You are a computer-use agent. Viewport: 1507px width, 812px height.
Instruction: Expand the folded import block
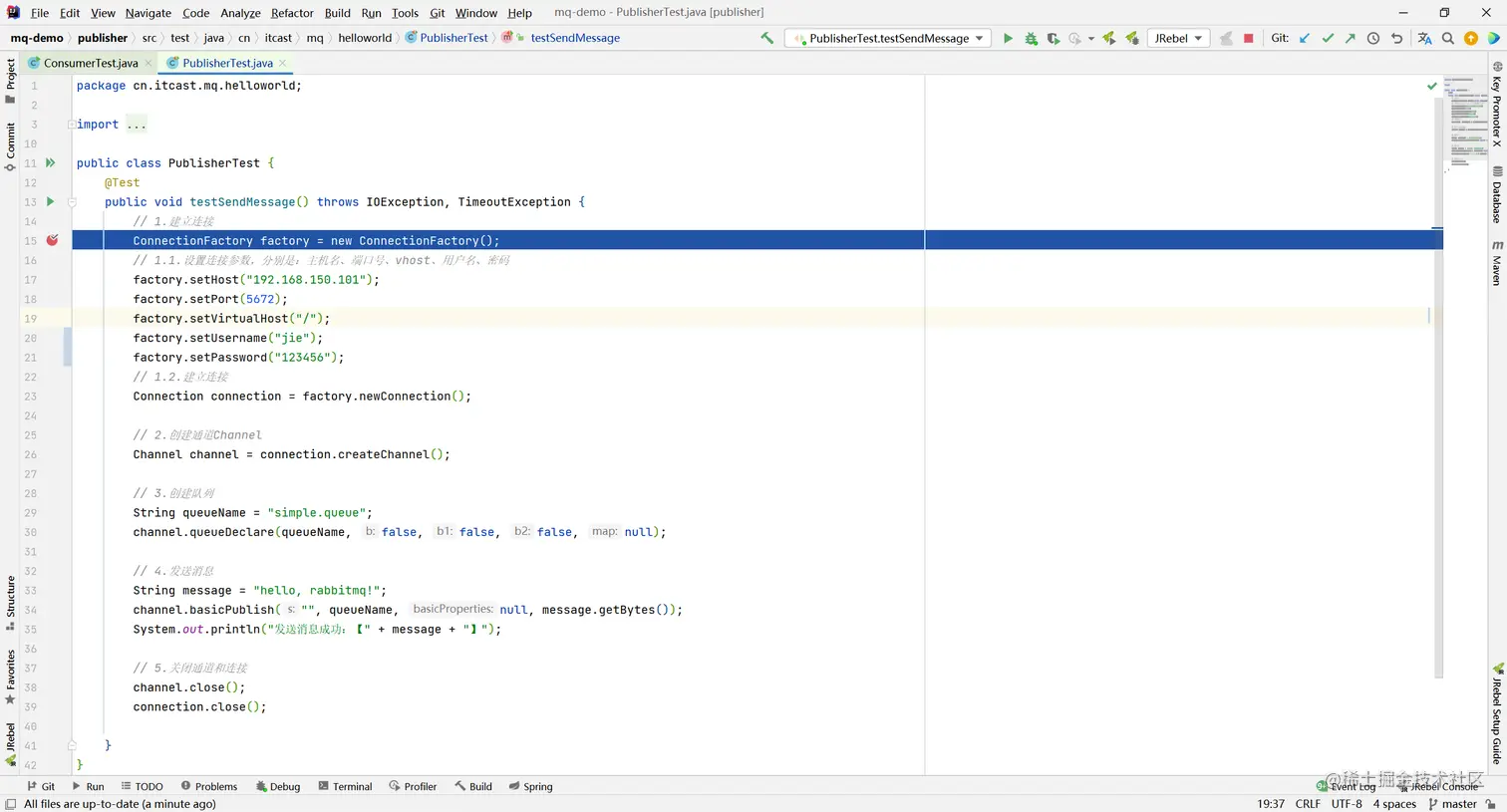pos(72,125)
